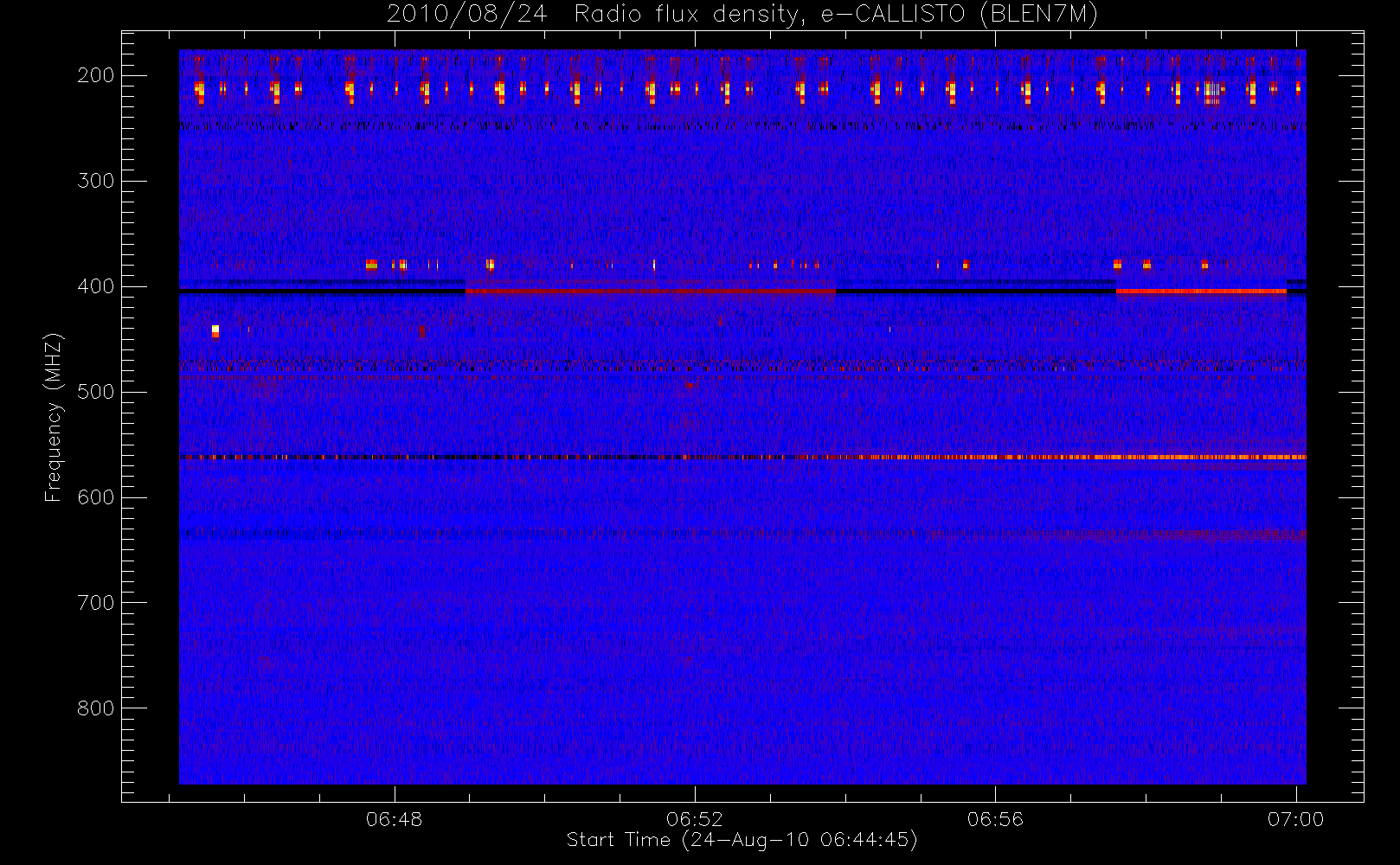Click the 06:56 time tick label
The height and width of the screenshot is (865, 1400).
pos(995,819)
